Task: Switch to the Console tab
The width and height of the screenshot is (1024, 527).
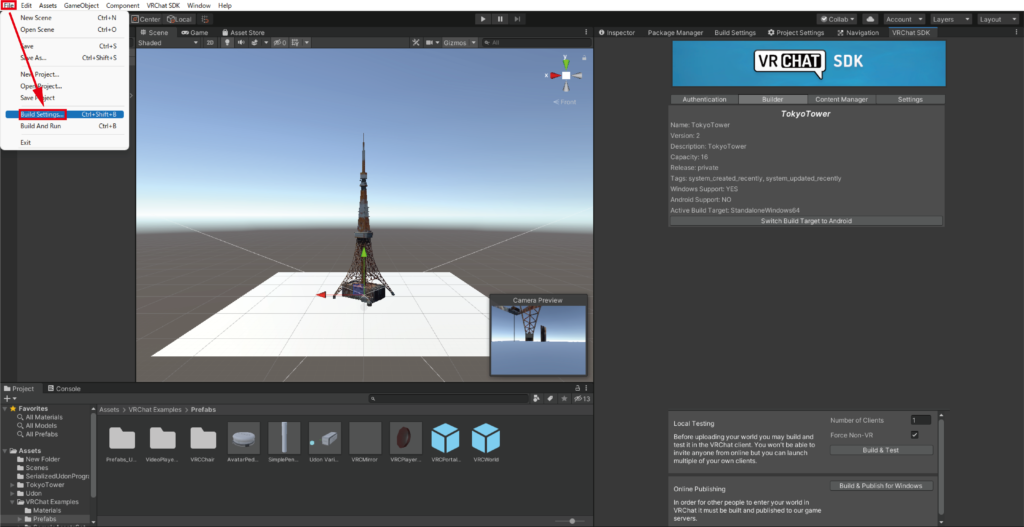Action: (x=64, y=389)
